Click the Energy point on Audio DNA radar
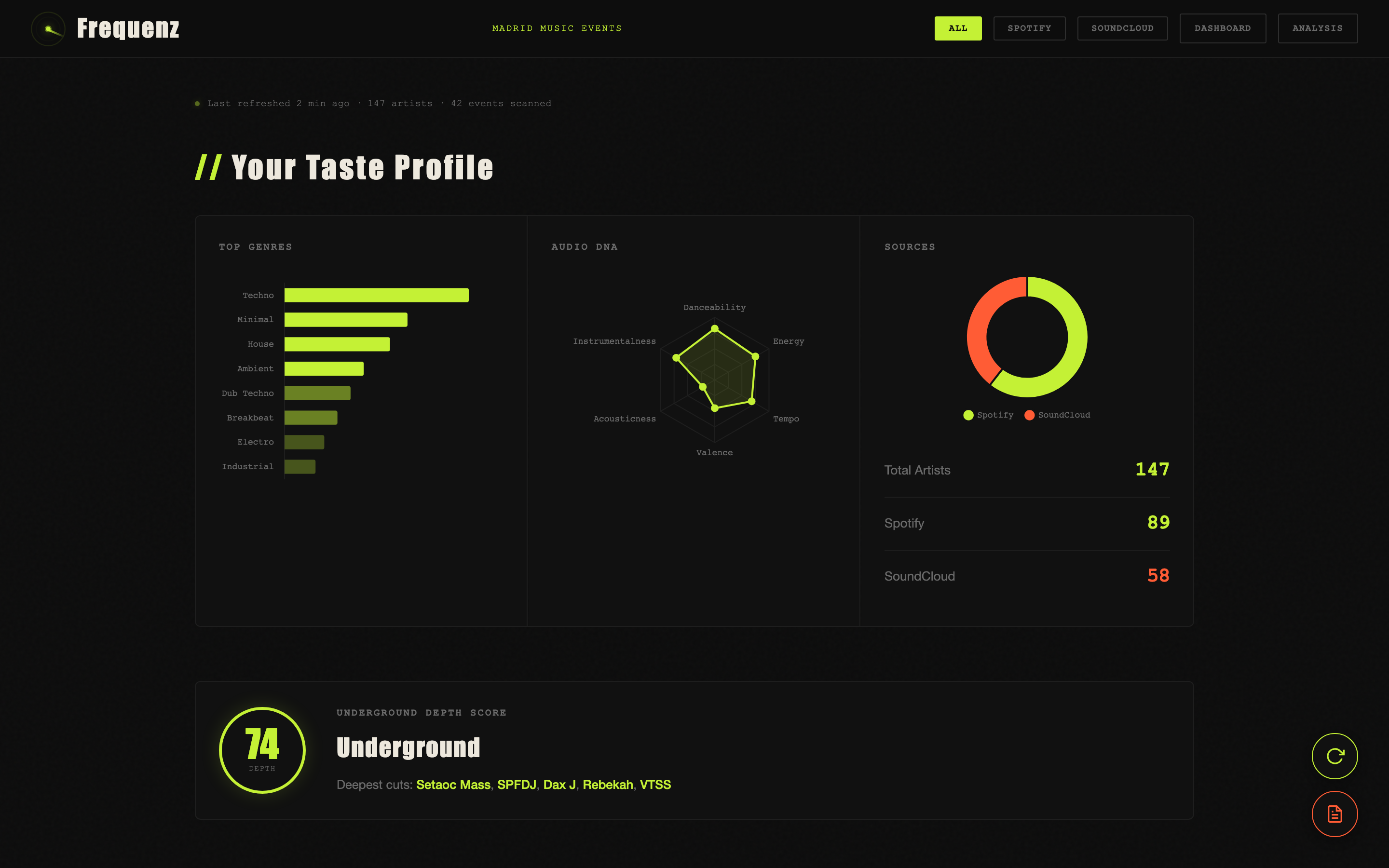Image resolution: width=1389 pixels, height=868 pixels. pyautogui.click(x=757, y=356)
